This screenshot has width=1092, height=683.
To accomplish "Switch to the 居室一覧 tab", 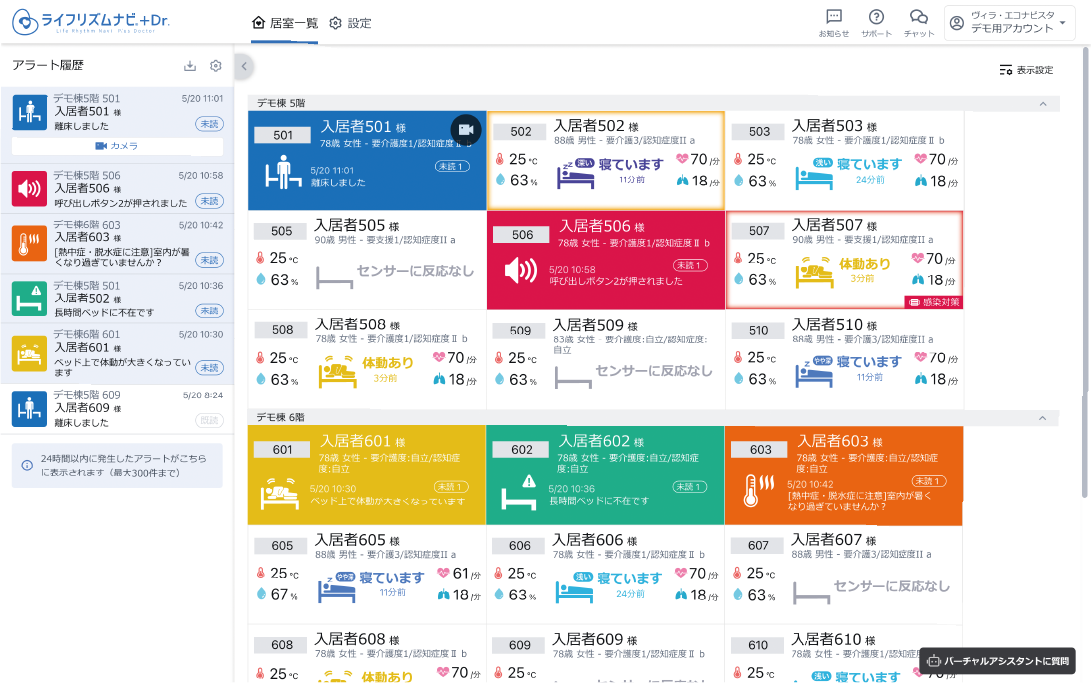I will pyautogui.click(x=285, y=22).
